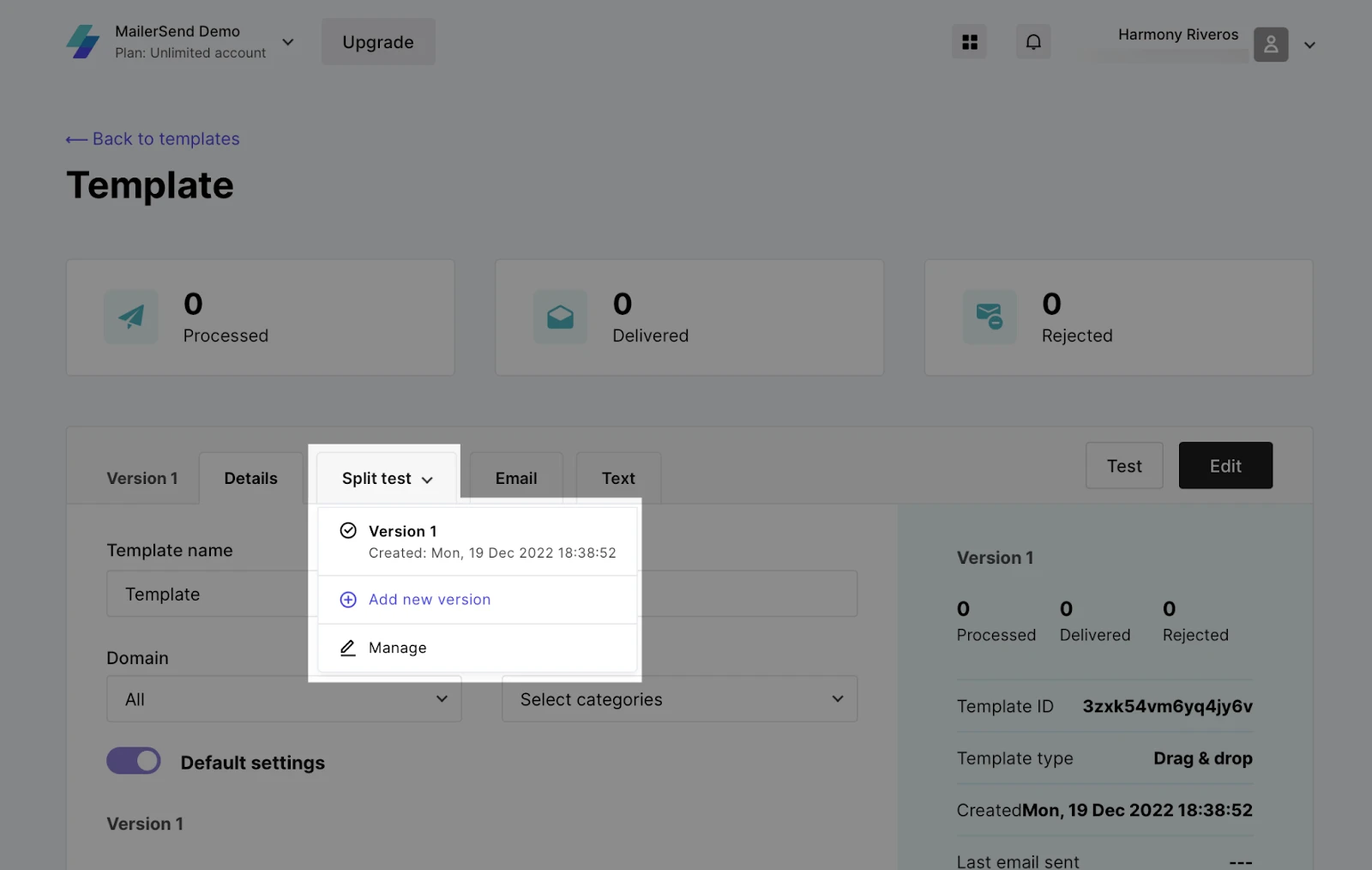Open the apps grid icon

(x=969, y=42)
